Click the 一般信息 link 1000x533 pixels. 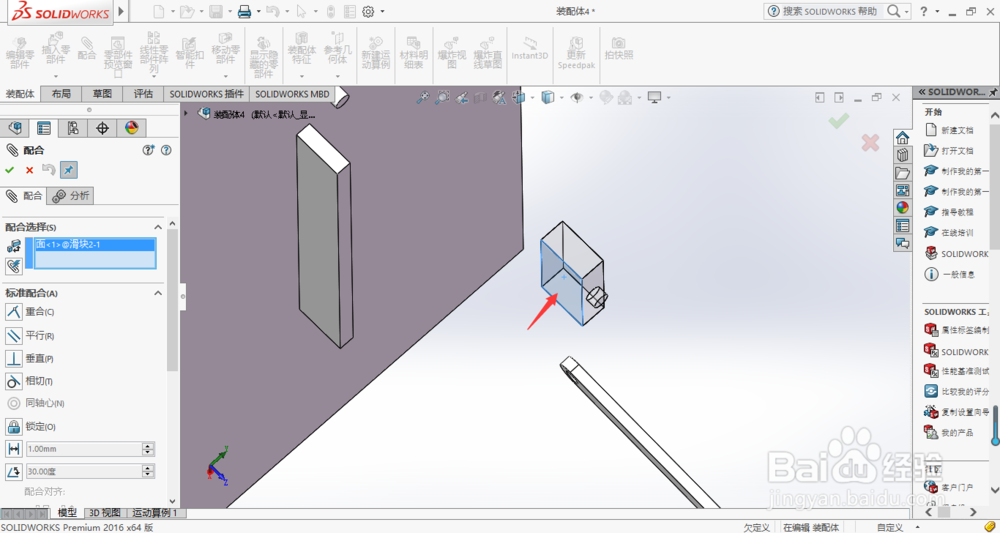[957, 274]
